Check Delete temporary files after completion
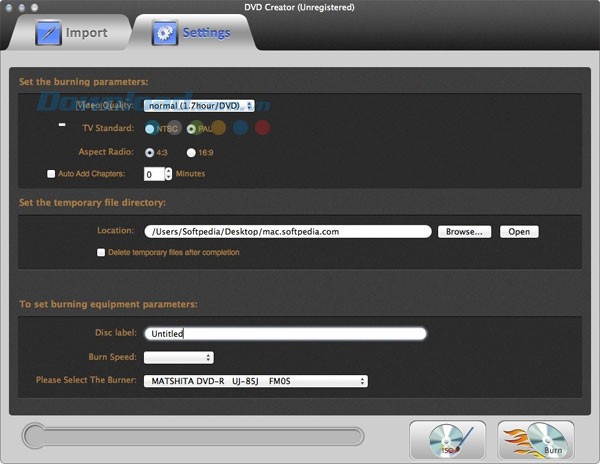The image size is (600, 464). click(x=101, y=252)
